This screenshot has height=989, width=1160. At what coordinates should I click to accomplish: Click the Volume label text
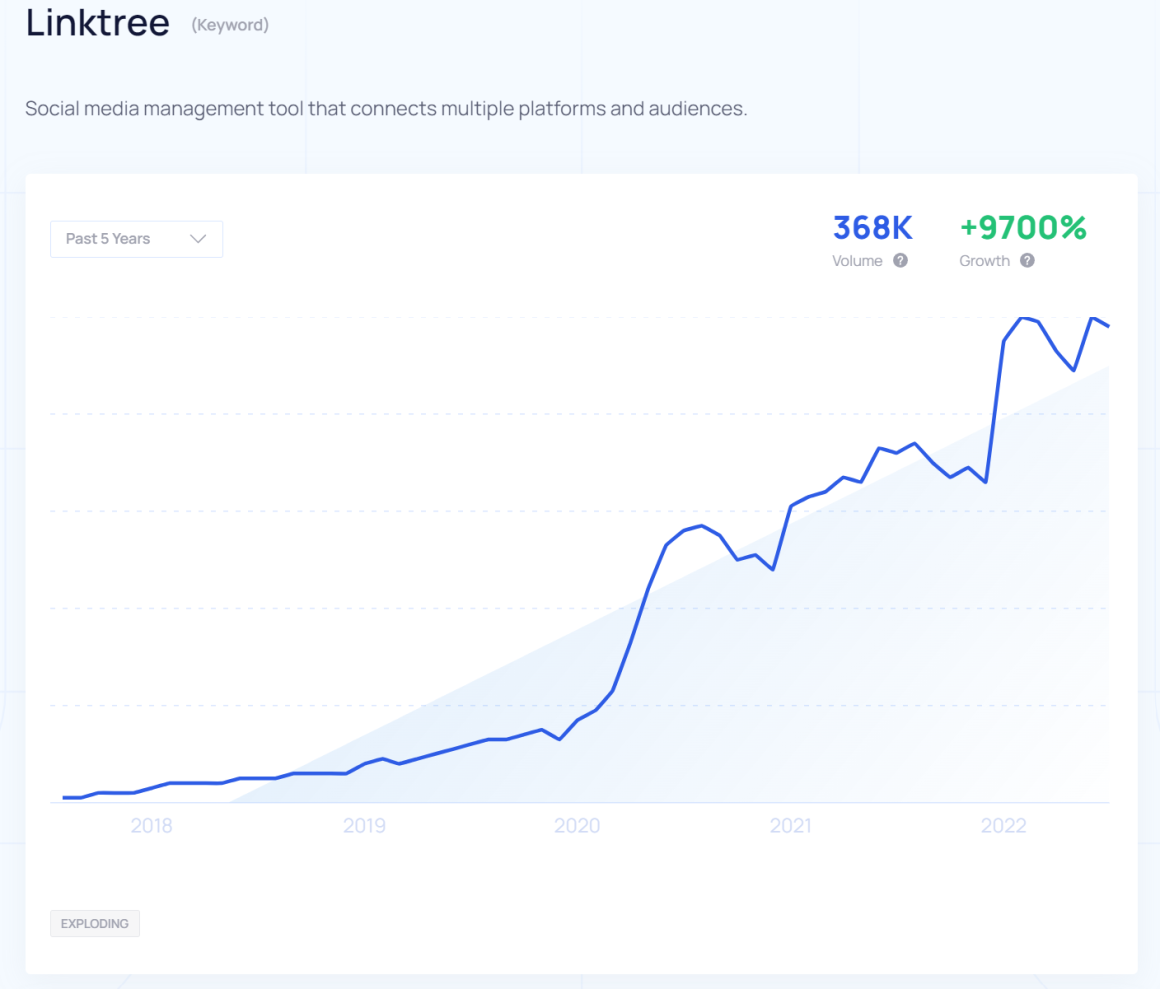[857, 261]
